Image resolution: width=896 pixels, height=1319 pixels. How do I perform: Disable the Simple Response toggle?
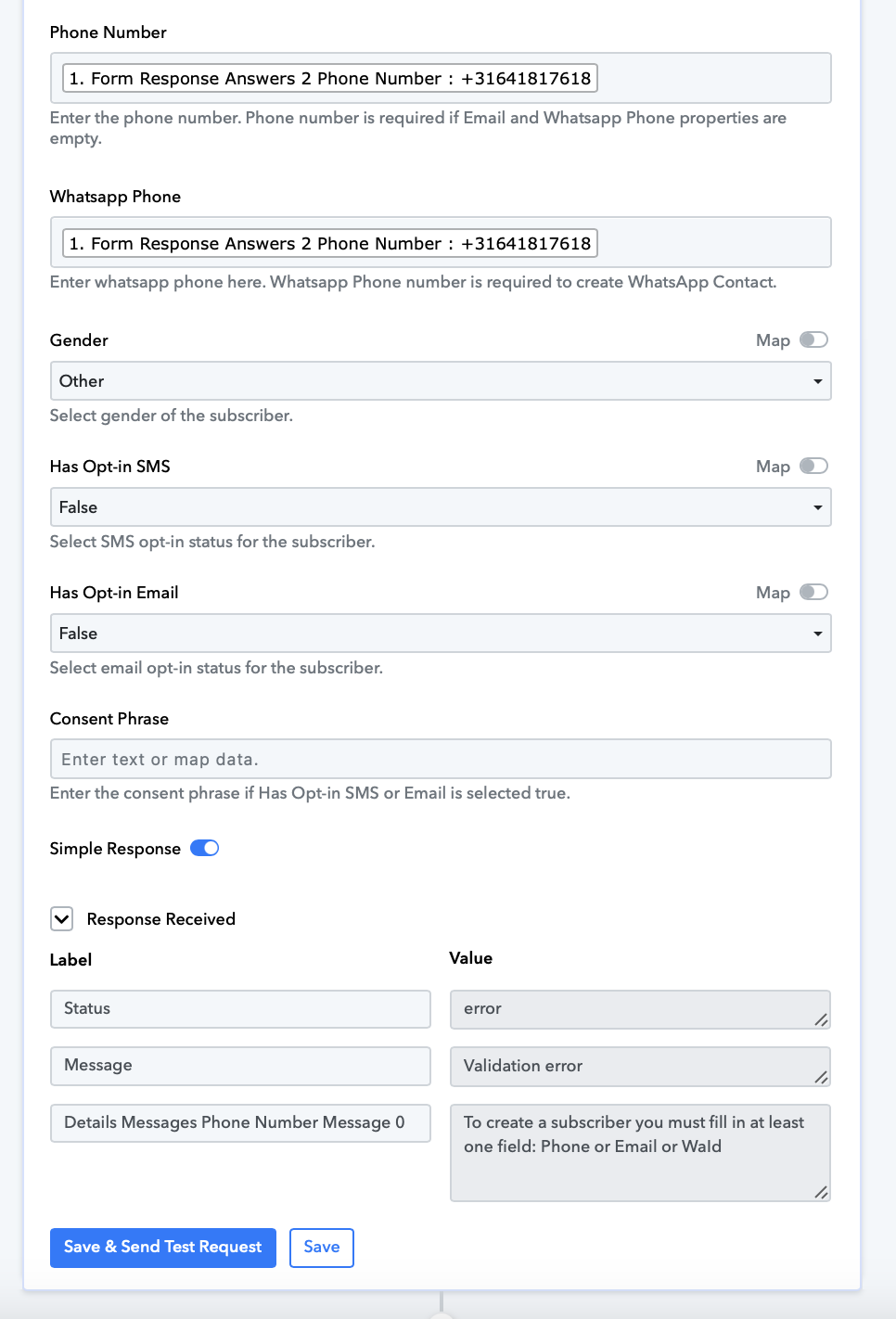pos(204,849)
